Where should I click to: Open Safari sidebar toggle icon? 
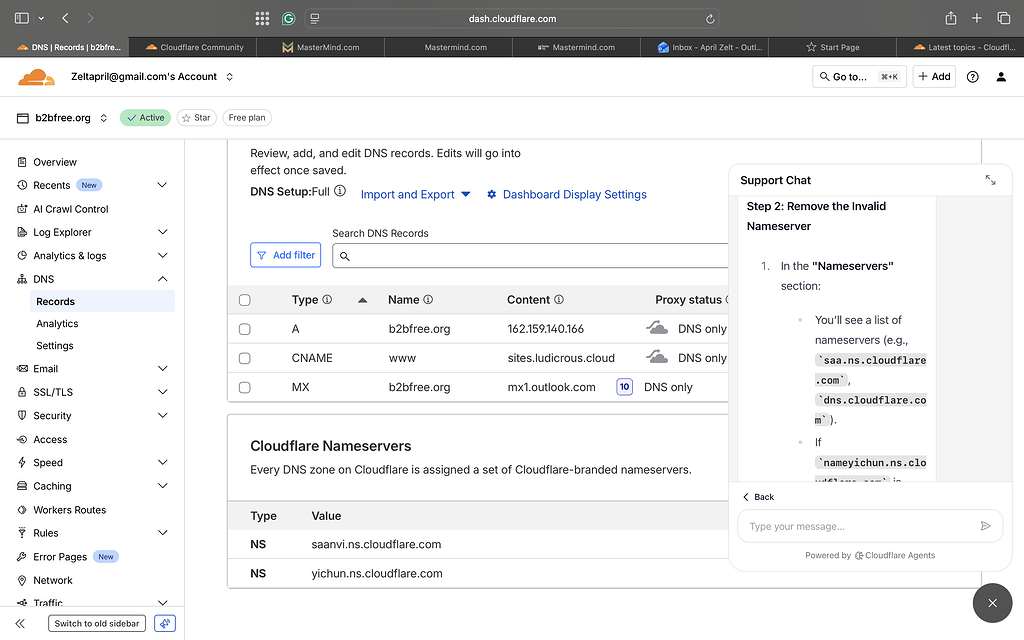[22, 18]
